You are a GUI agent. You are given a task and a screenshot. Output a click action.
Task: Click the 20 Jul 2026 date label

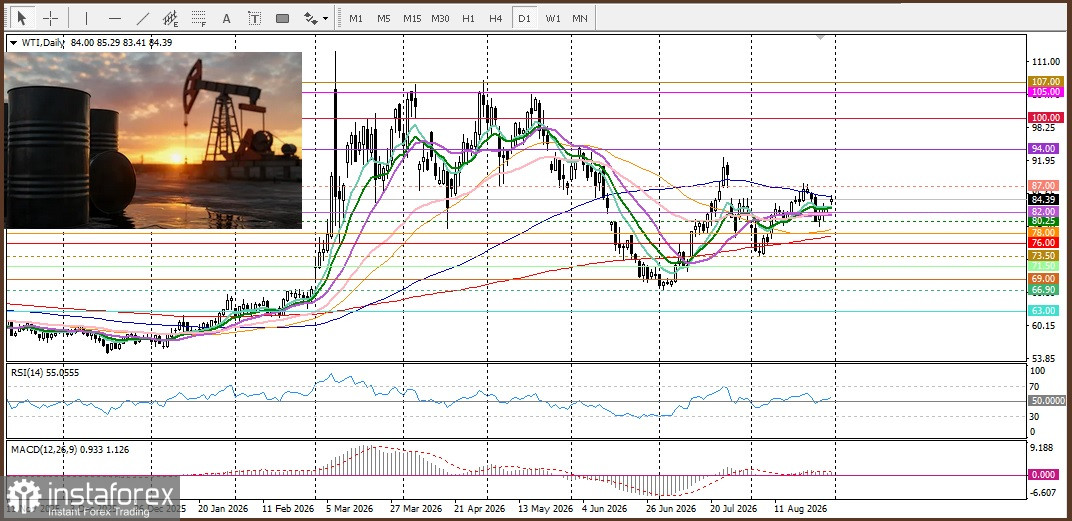[x=734, y=509]
